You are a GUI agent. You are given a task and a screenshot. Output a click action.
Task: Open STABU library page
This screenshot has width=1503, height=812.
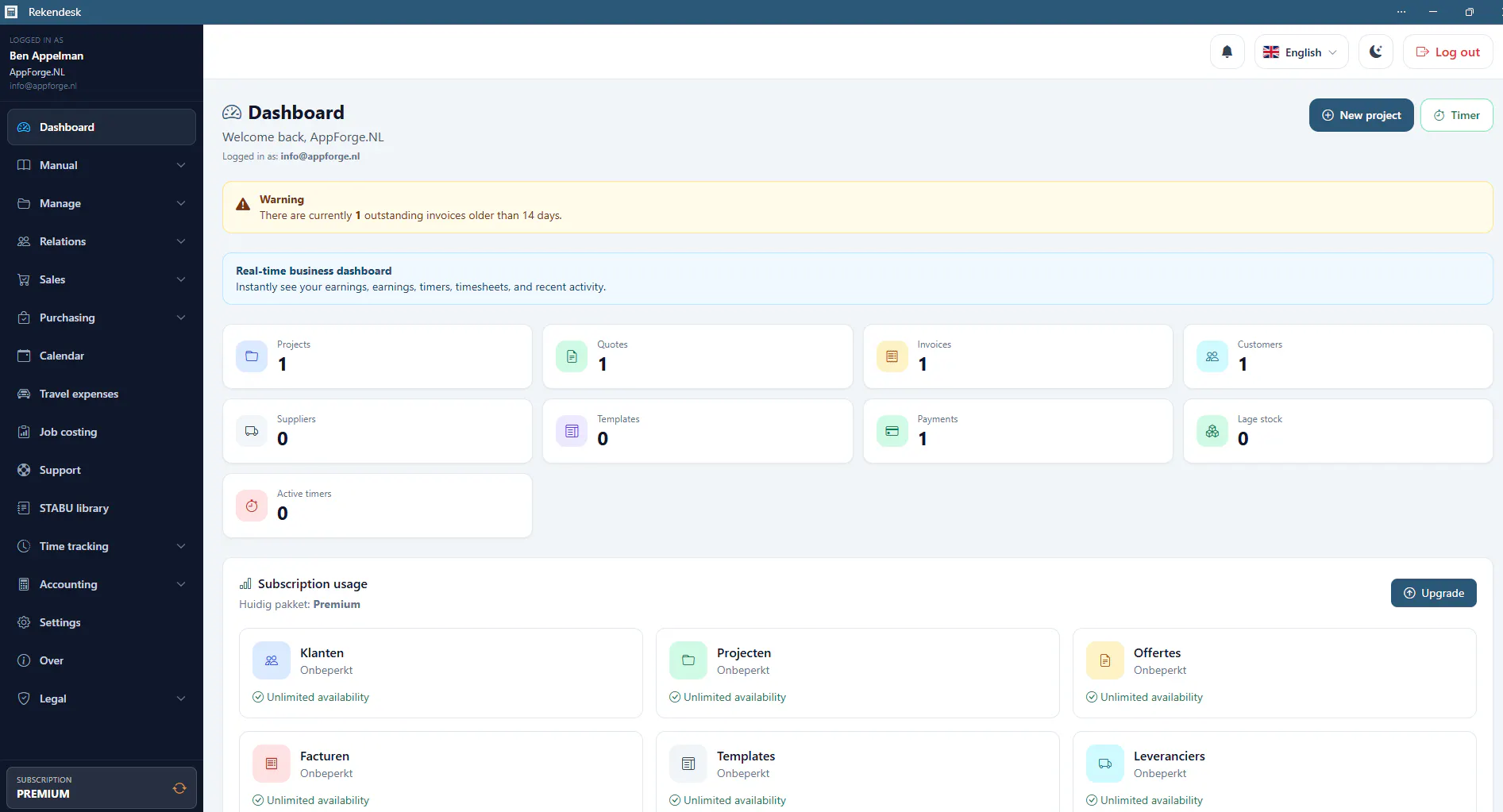pos(102,508)
